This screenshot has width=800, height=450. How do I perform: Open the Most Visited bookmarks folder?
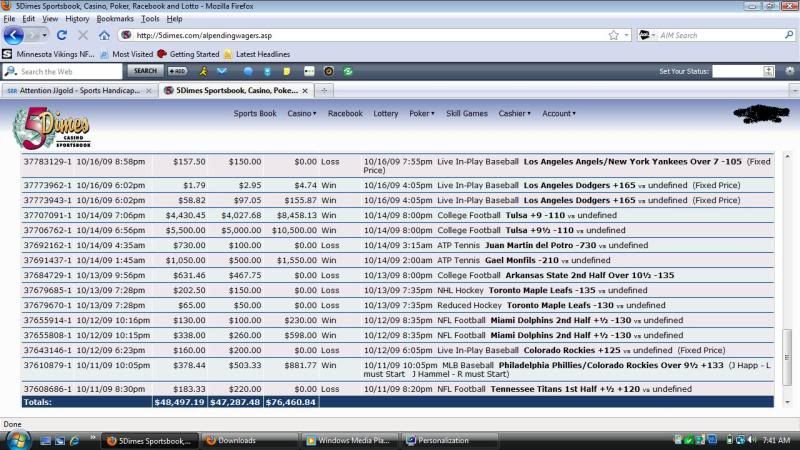click(127, 54)
